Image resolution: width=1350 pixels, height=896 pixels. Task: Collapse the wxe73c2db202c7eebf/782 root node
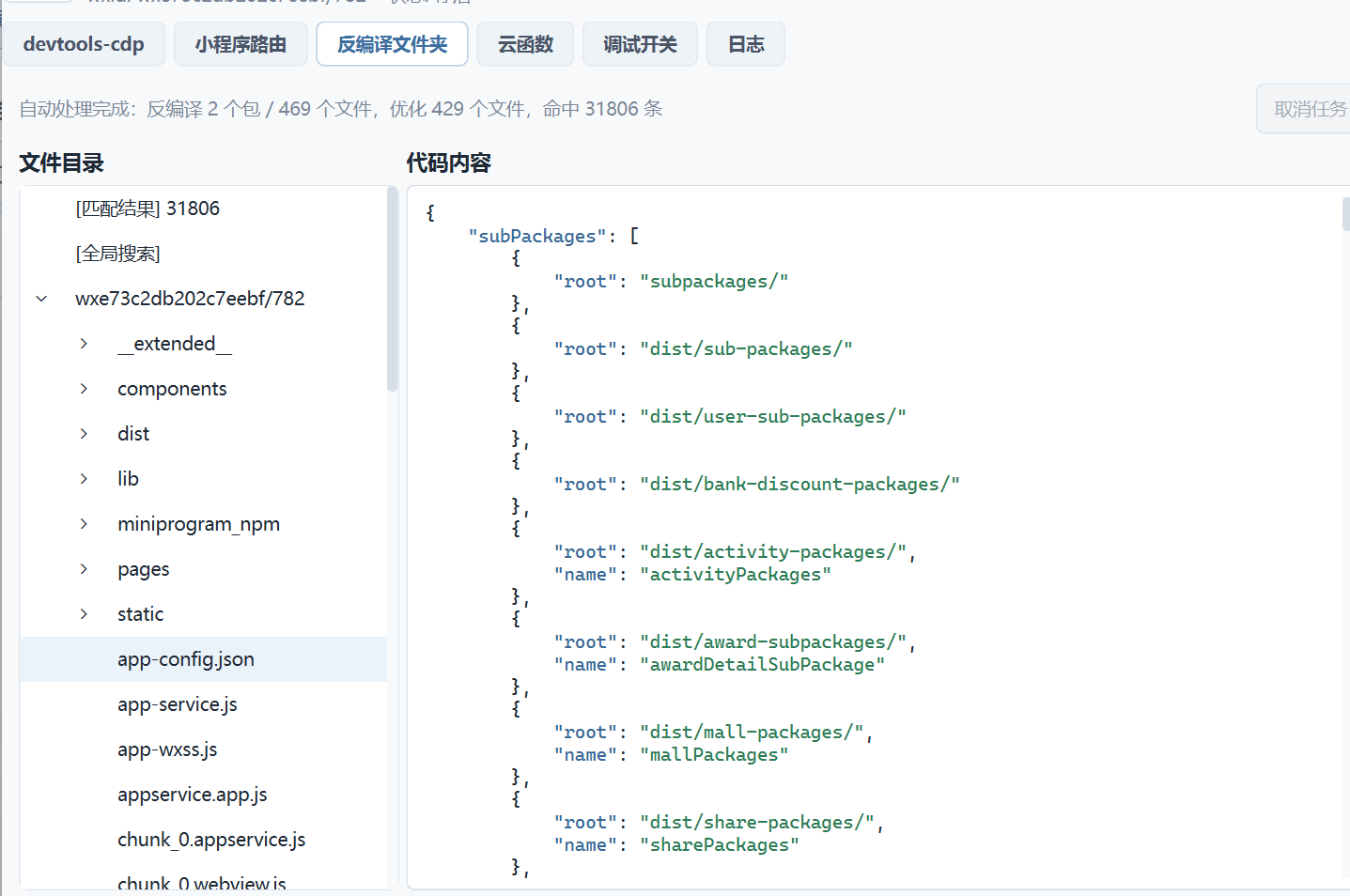[x=41, y=299]
